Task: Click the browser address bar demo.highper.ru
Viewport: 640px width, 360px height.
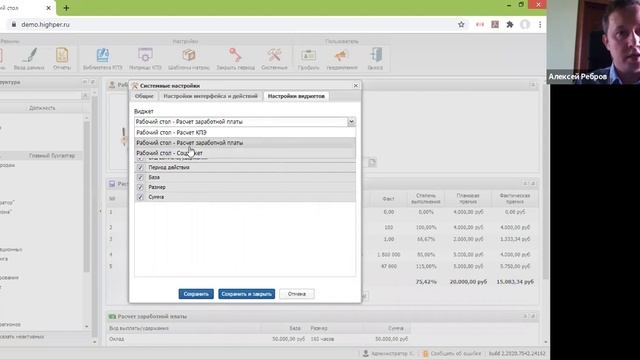Action: point(45,24)
